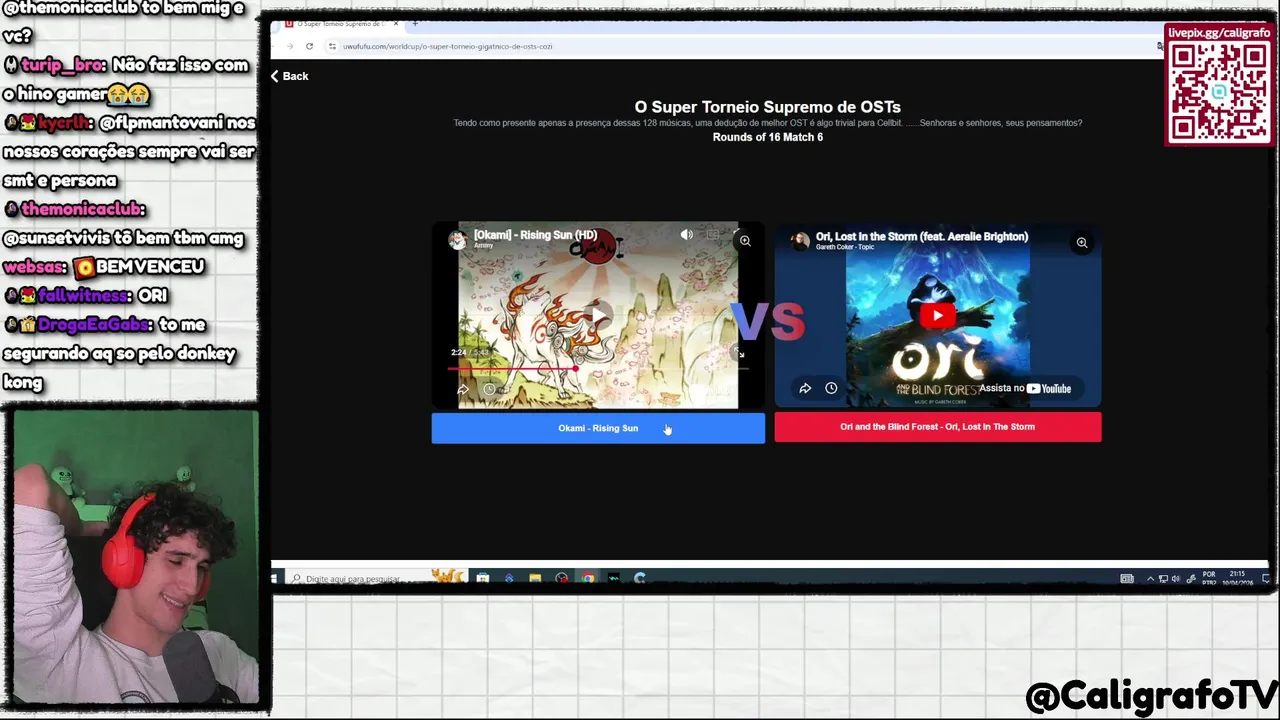Show hidden system tray icons
This screenshot has height=720, width=1280.
(1150, 578)
